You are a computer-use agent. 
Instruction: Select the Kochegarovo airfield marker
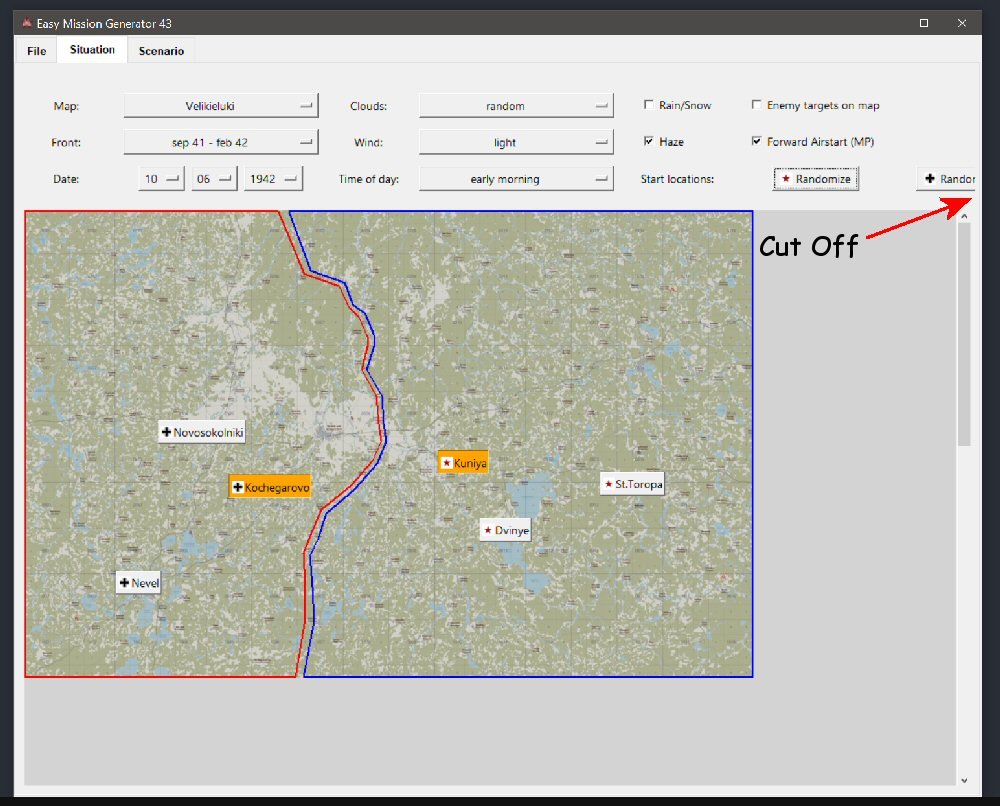270,487
